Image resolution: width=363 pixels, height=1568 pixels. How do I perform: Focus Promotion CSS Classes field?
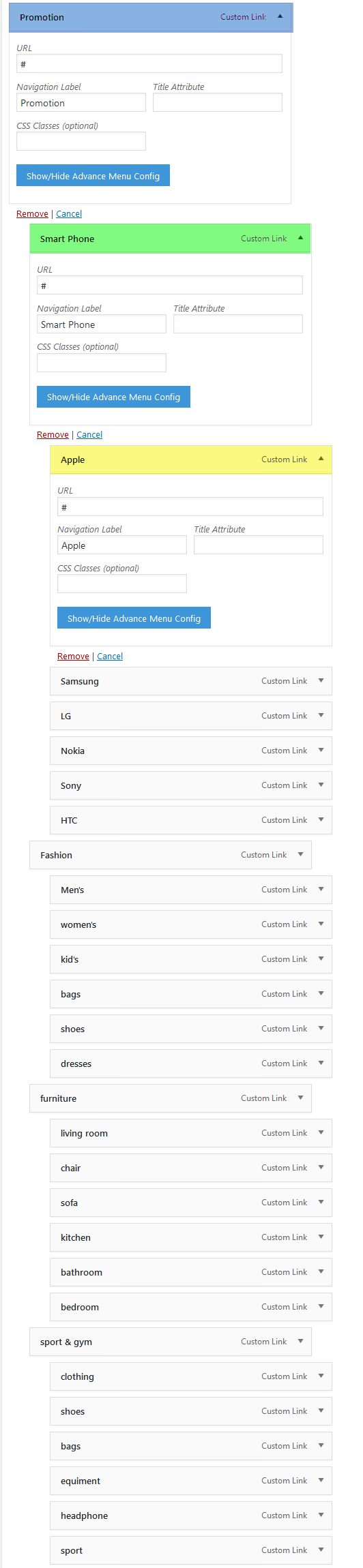pyautogui.click(x=81, y=141)
